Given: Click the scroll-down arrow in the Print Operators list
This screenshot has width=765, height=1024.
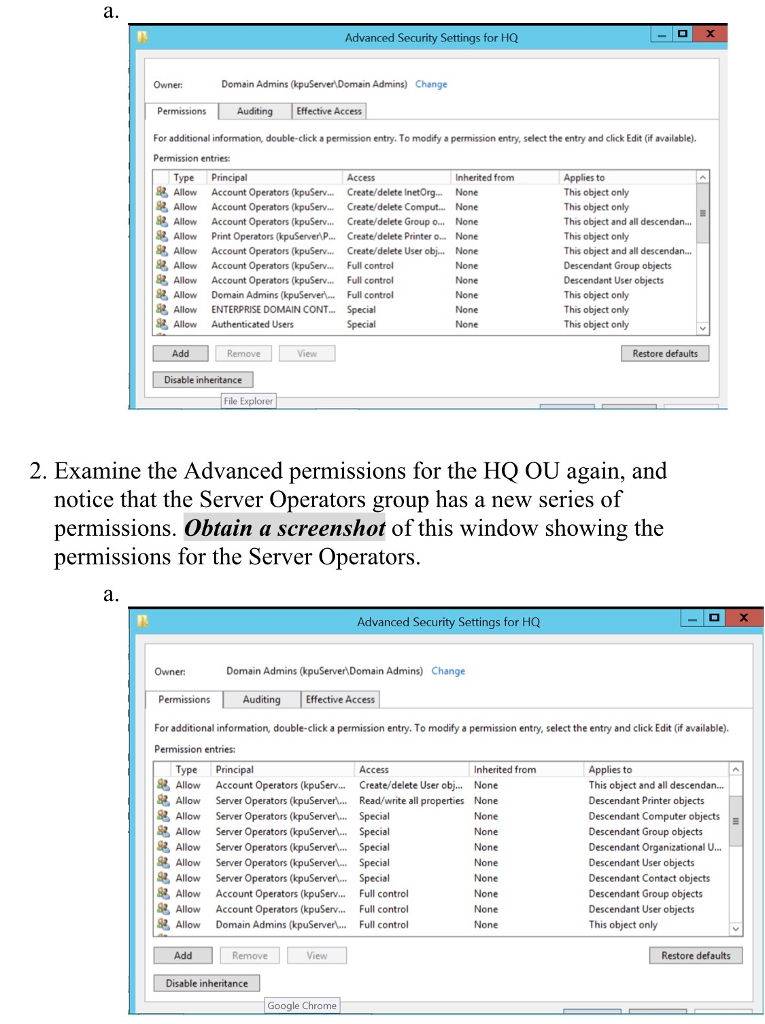Looking at the screenshot, I should [x=703, y=328].
